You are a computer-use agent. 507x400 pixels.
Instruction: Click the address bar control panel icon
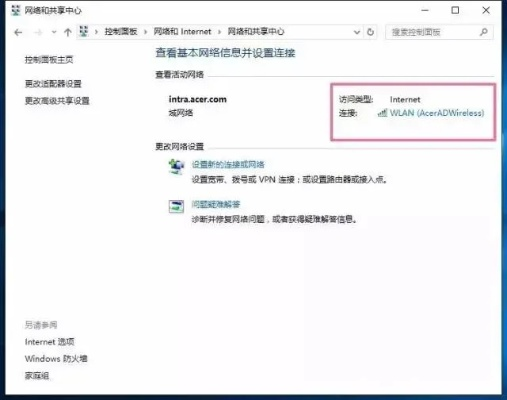pos(83,32)
